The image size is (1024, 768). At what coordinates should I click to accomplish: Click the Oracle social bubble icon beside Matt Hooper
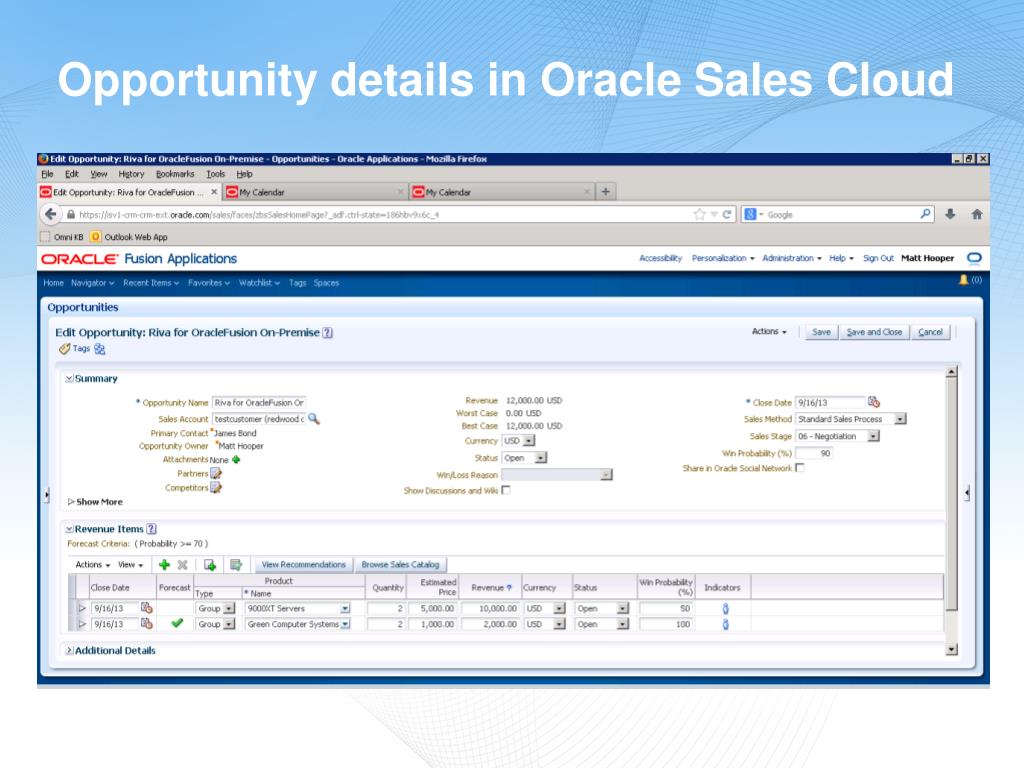coord(974,258)
